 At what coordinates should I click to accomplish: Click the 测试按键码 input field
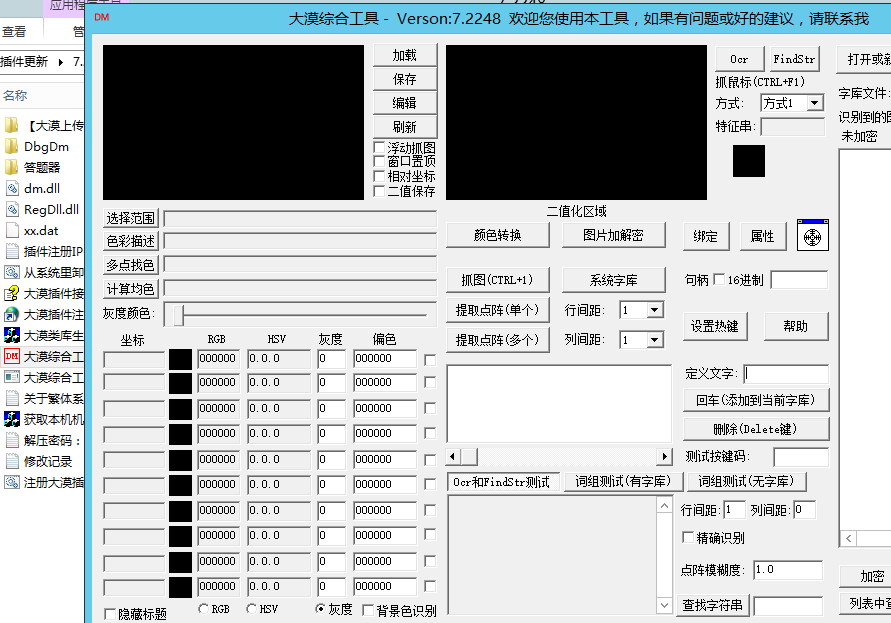(x=800, y=456)
